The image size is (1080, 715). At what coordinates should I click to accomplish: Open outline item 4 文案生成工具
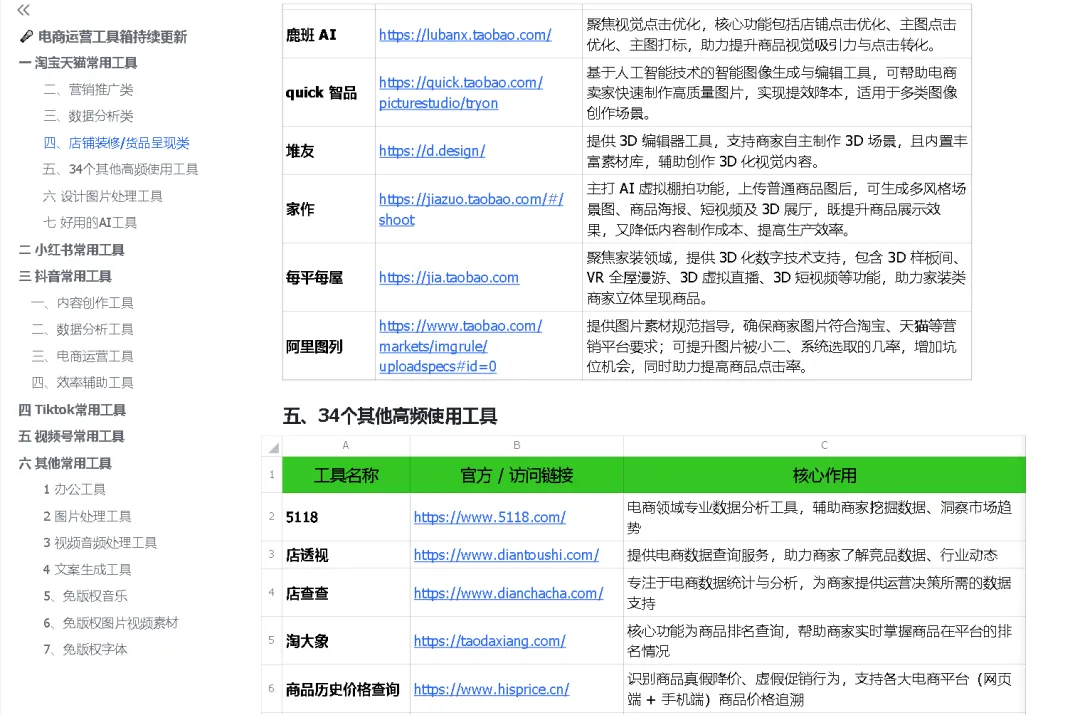point(87,569)
